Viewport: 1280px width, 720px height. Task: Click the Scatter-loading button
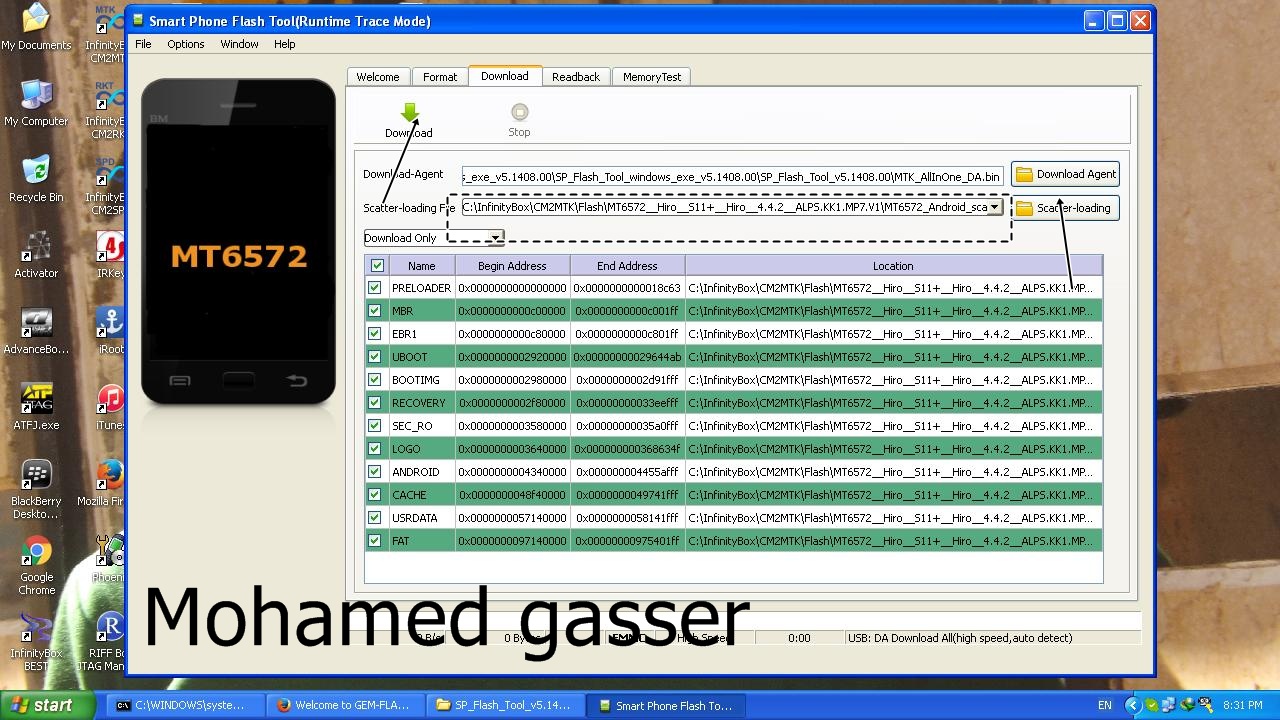[x=1066, y=208]
